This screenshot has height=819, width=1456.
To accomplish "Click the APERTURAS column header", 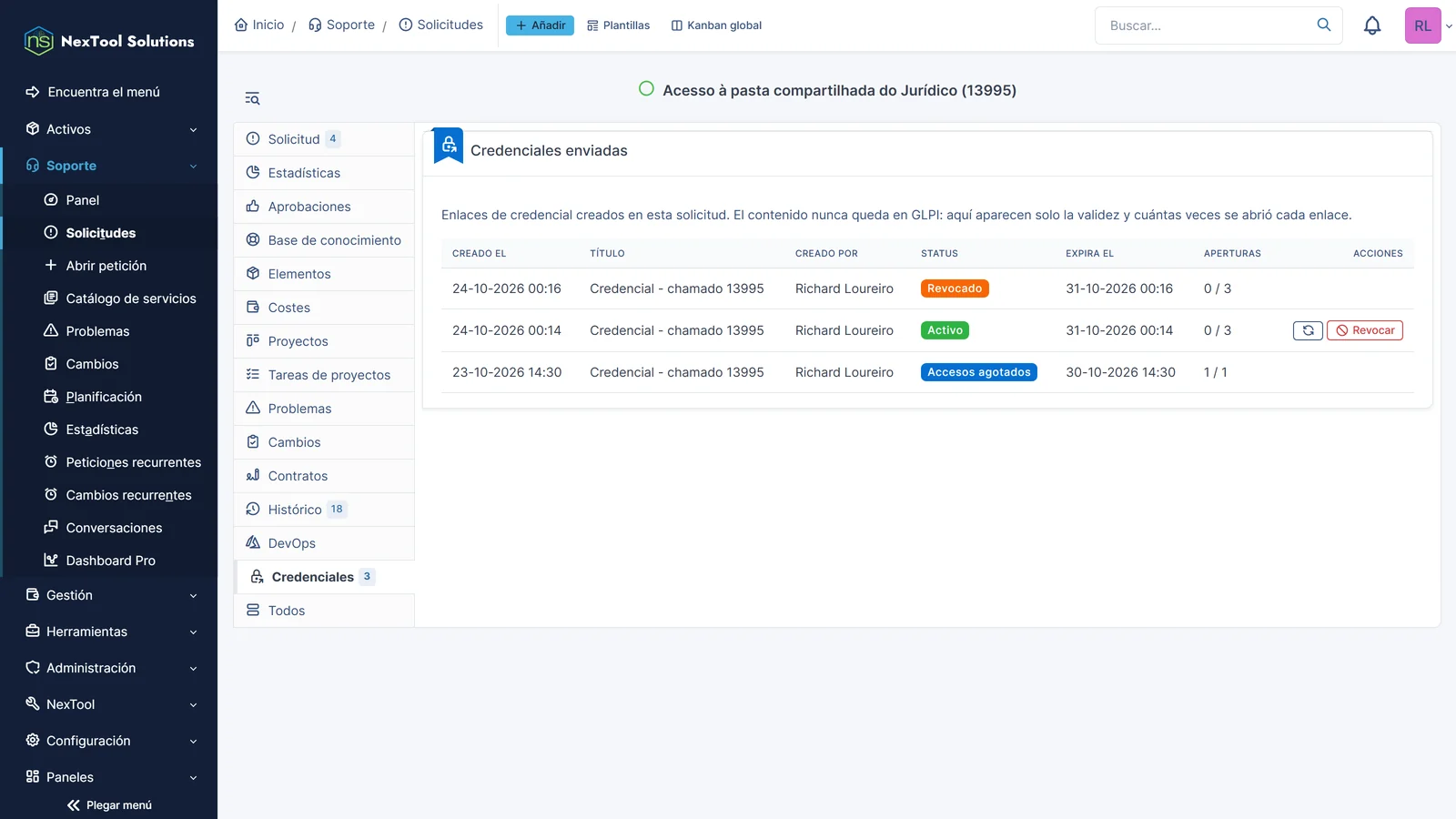I will click(1232, 254).
